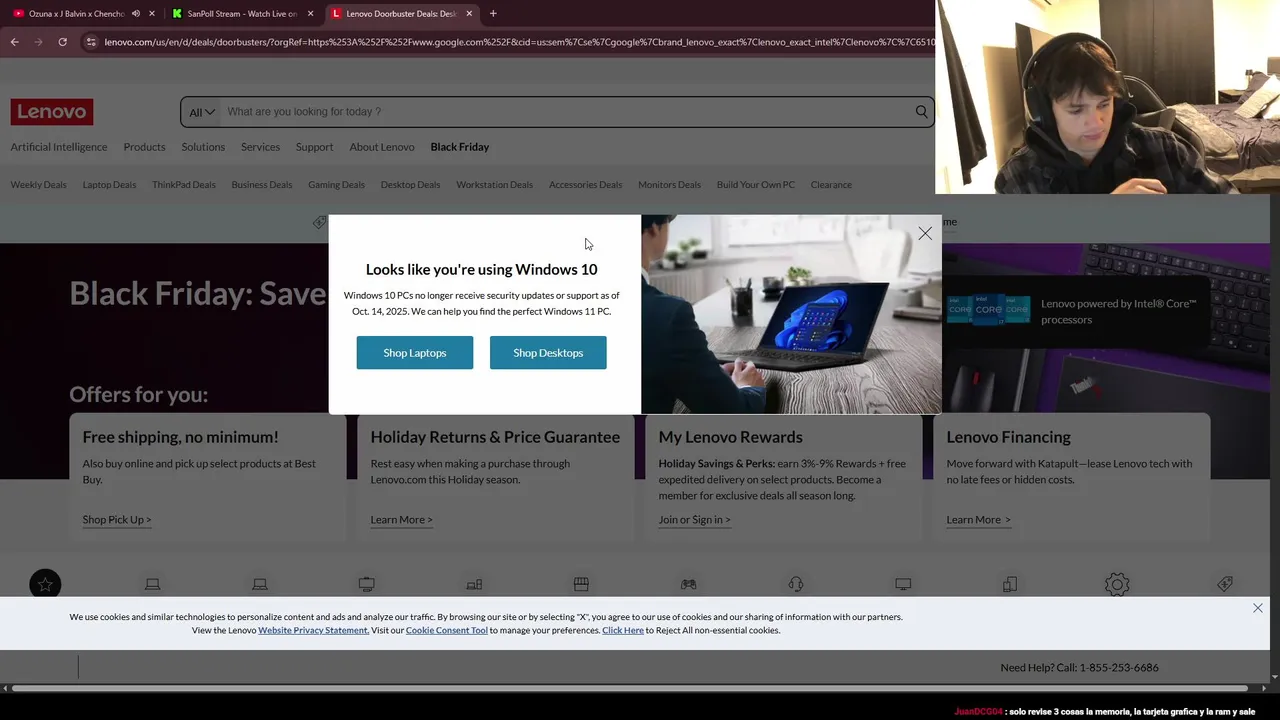Open the Black Friday menu item
This screenshot has height=720, width=1280.
click(460, 147)
